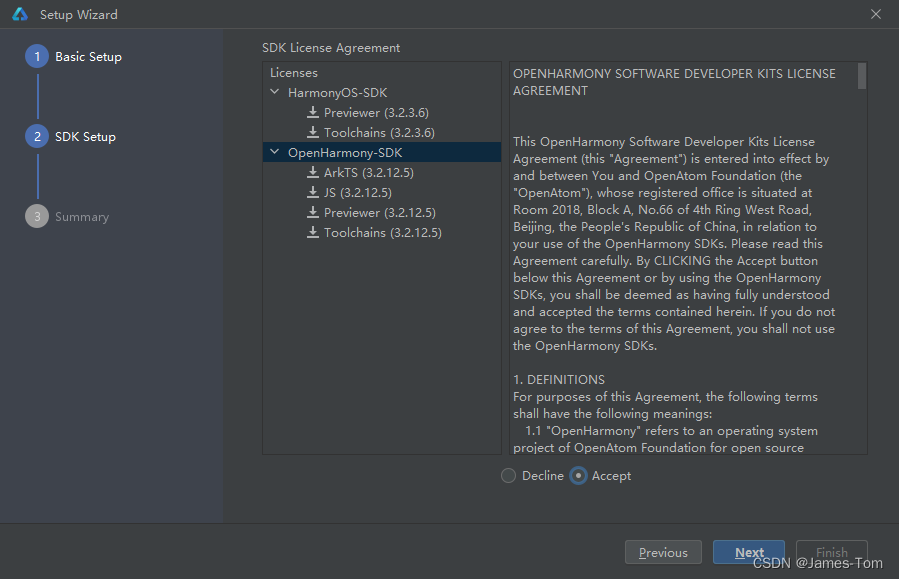Select the OpenHarmony-SDK license entry
Image resolution: width=899 pixels, height=579 pixels.
382,152
